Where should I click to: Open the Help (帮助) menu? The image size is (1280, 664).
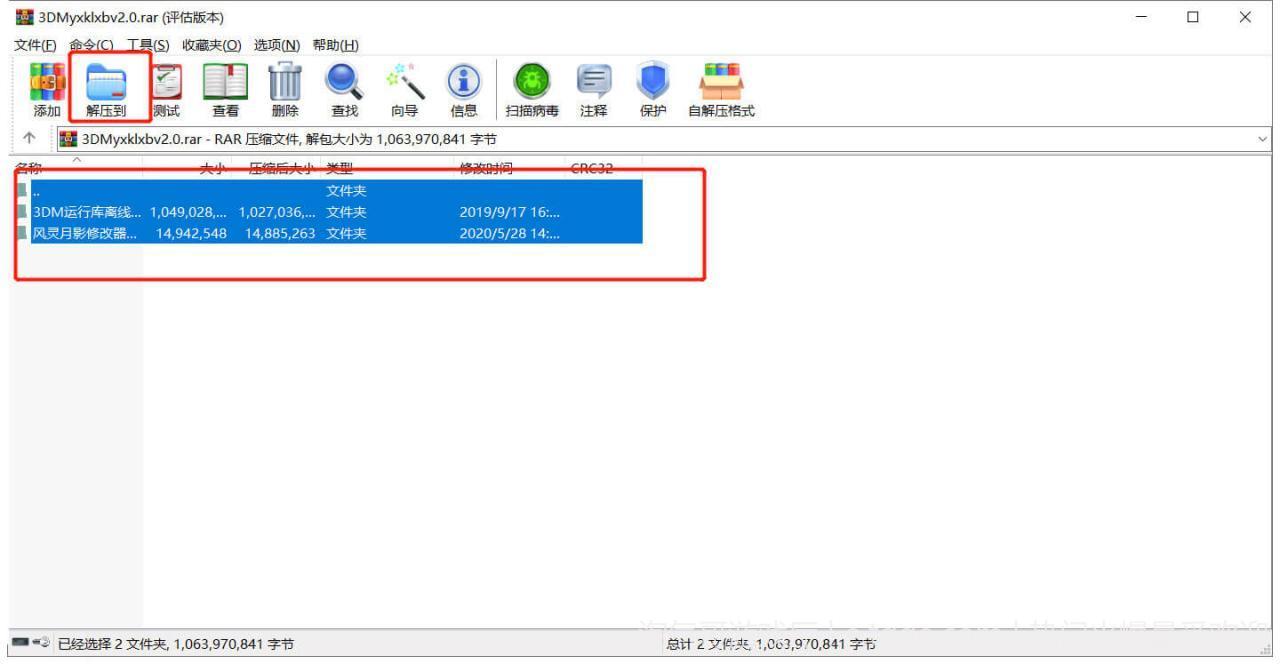pos(336,45)
